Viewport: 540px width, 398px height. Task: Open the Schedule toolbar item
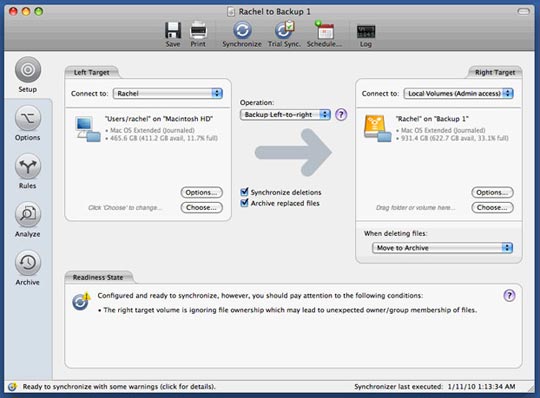[324, 34]
